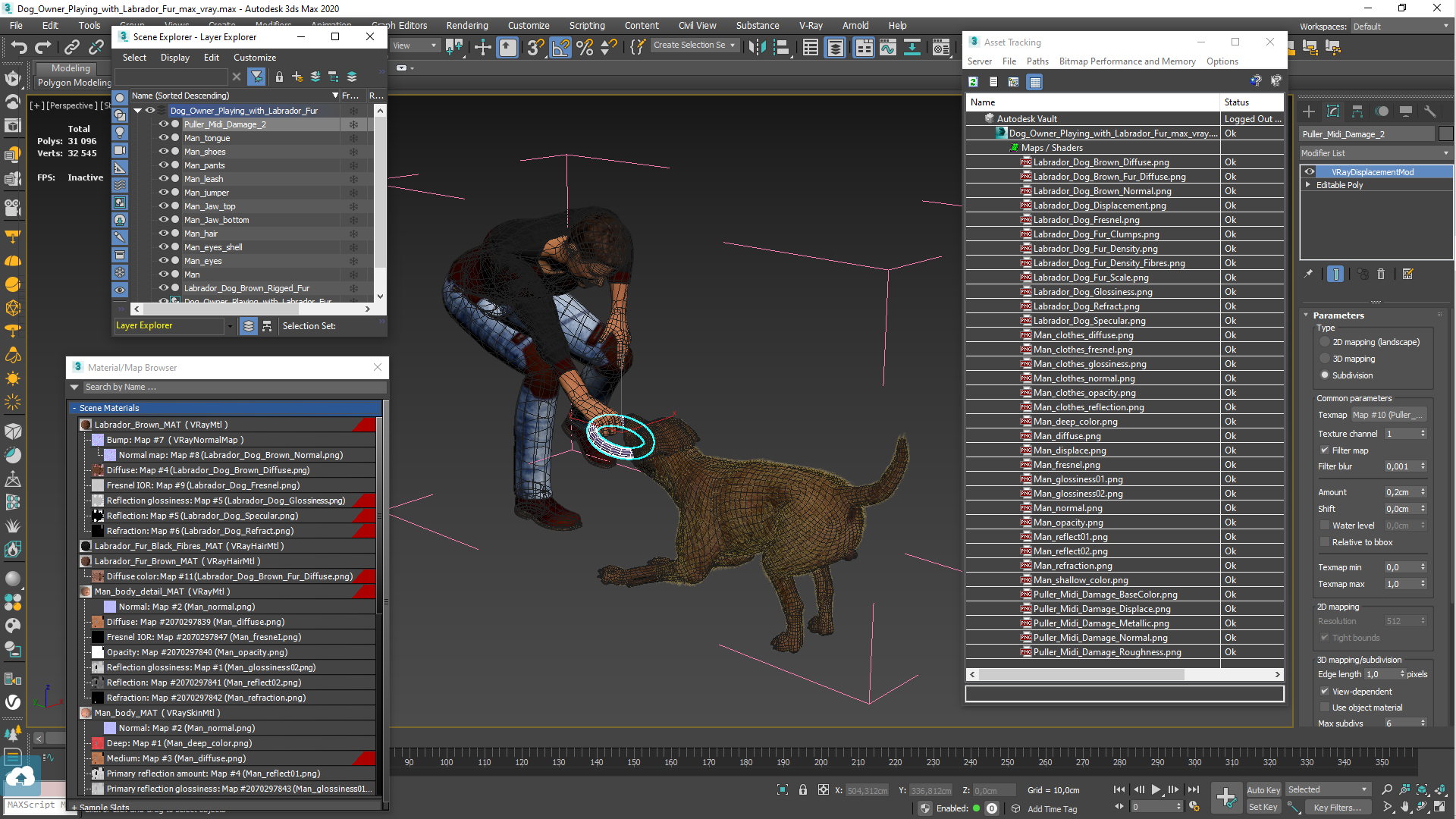Open the Selected key filter dropdown
The height and width of the screenshot is (819, 1456).
1327,789
